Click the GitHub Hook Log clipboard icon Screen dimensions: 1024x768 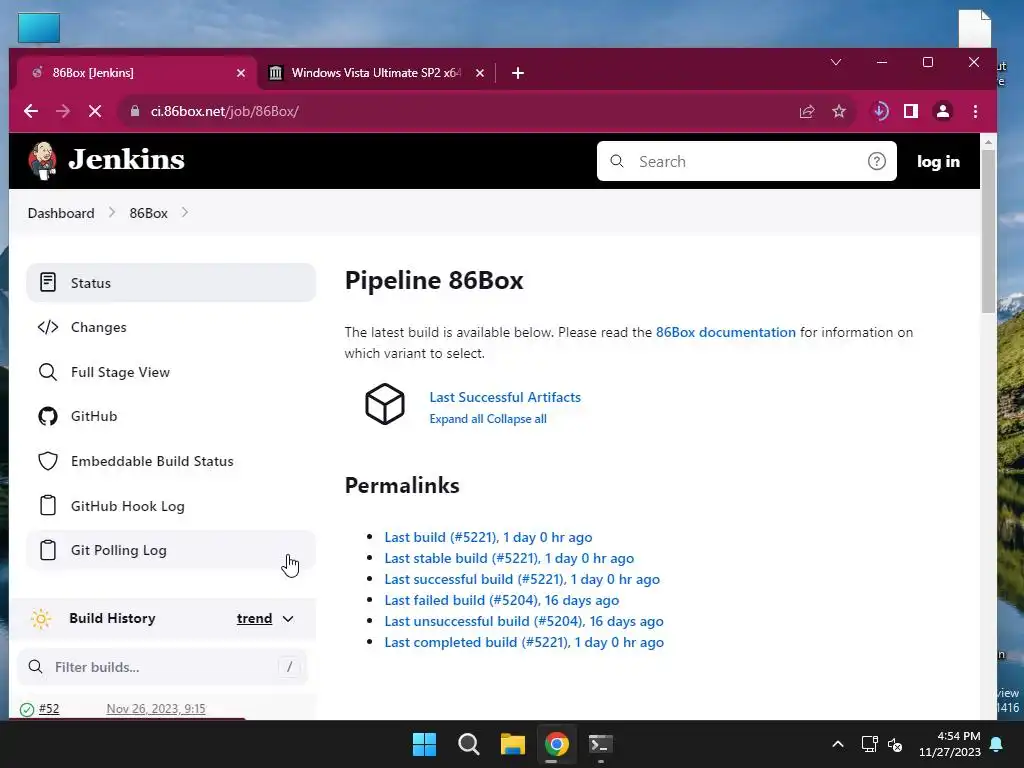coord(48,505)
